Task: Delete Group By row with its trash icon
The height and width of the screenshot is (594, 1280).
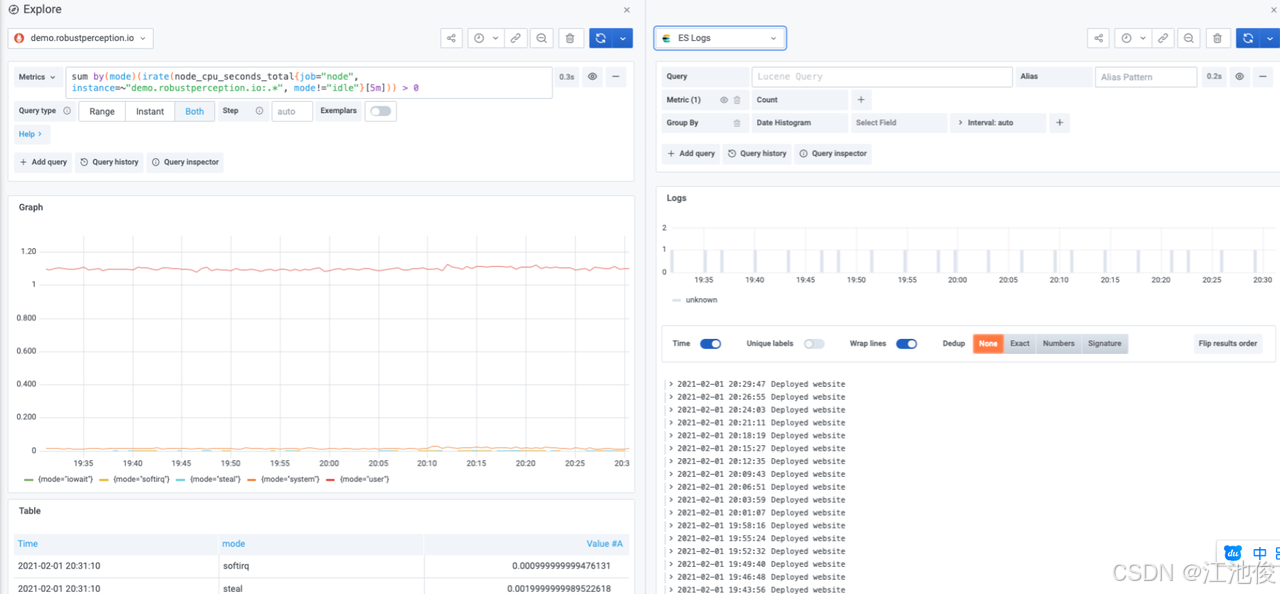Action: 737,123
